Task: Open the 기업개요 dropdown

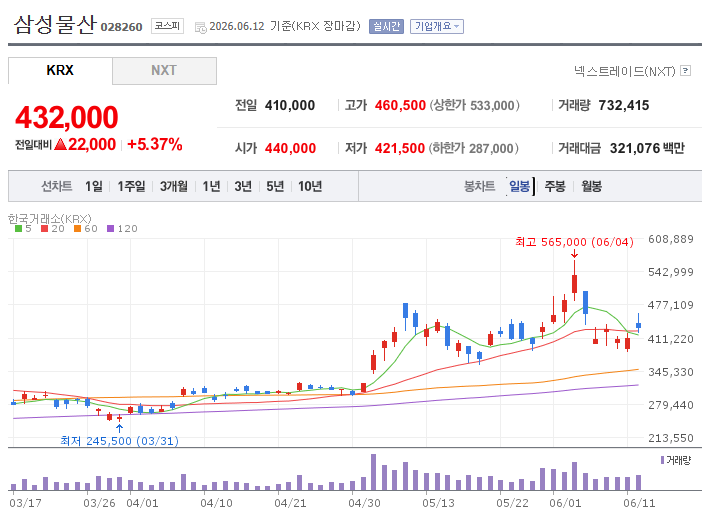Action: [x=437, y=26]
